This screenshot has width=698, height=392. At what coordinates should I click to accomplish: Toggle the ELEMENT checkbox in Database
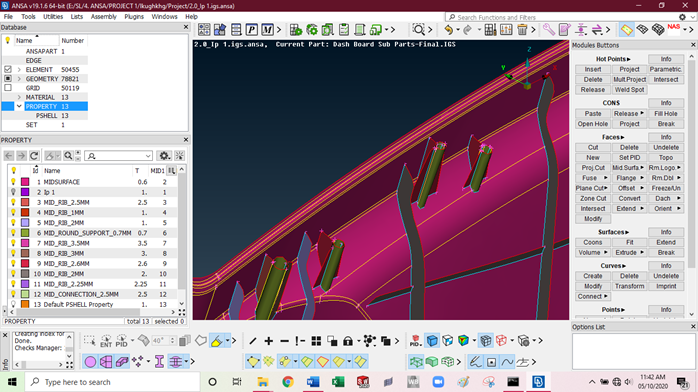pyautogui.click(x=8, y=69)
